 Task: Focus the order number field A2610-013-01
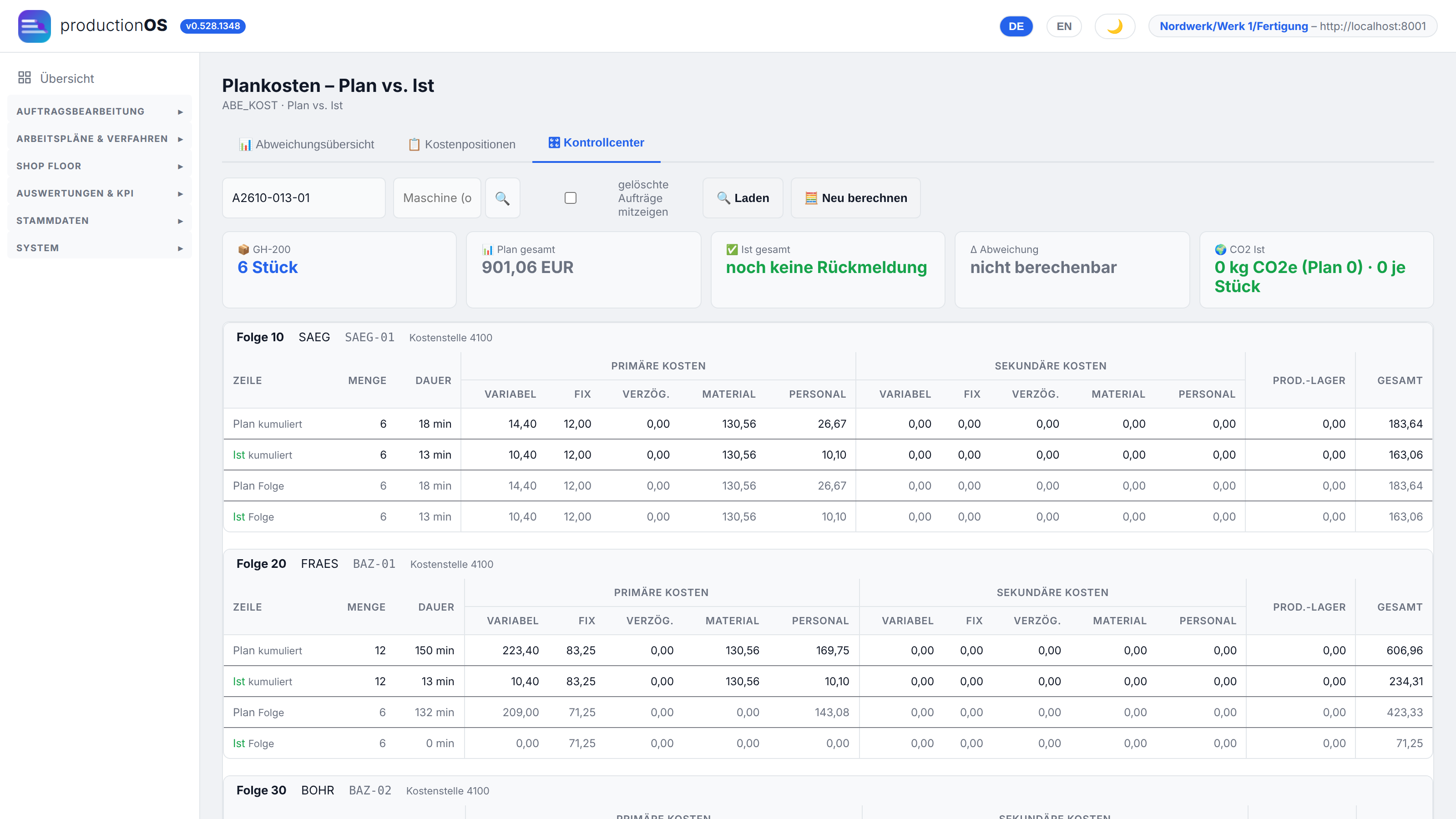click(304, 198)
